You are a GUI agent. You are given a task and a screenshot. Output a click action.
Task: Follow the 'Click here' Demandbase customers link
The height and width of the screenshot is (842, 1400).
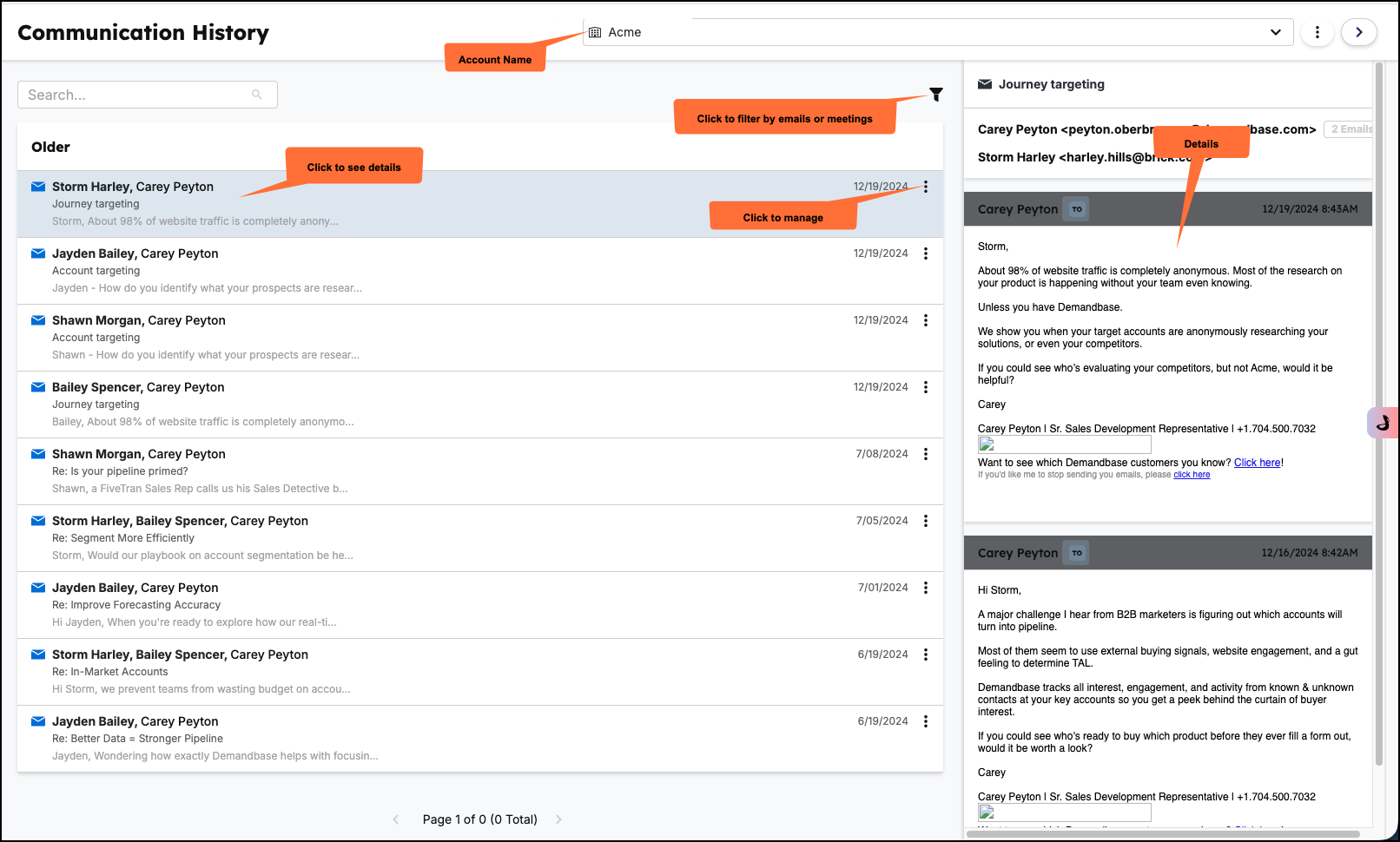pos(1257,463)
